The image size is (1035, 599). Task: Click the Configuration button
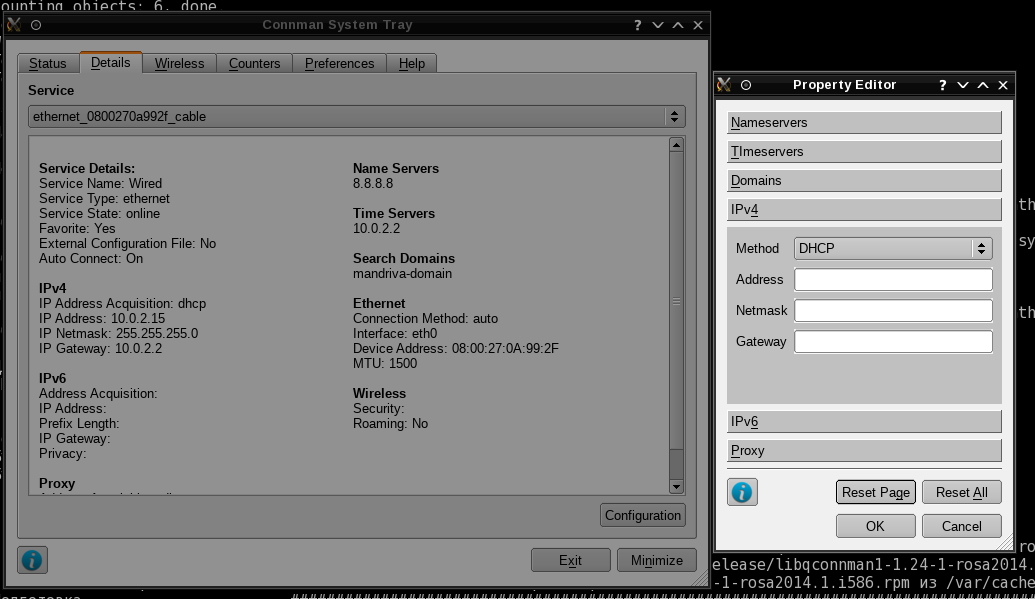click(643, 515)
